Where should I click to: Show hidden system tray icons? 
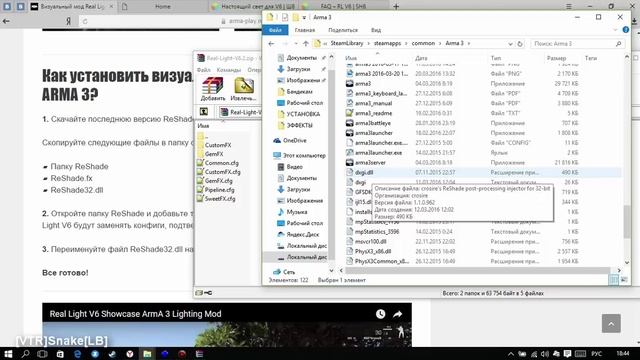(511, 354)
